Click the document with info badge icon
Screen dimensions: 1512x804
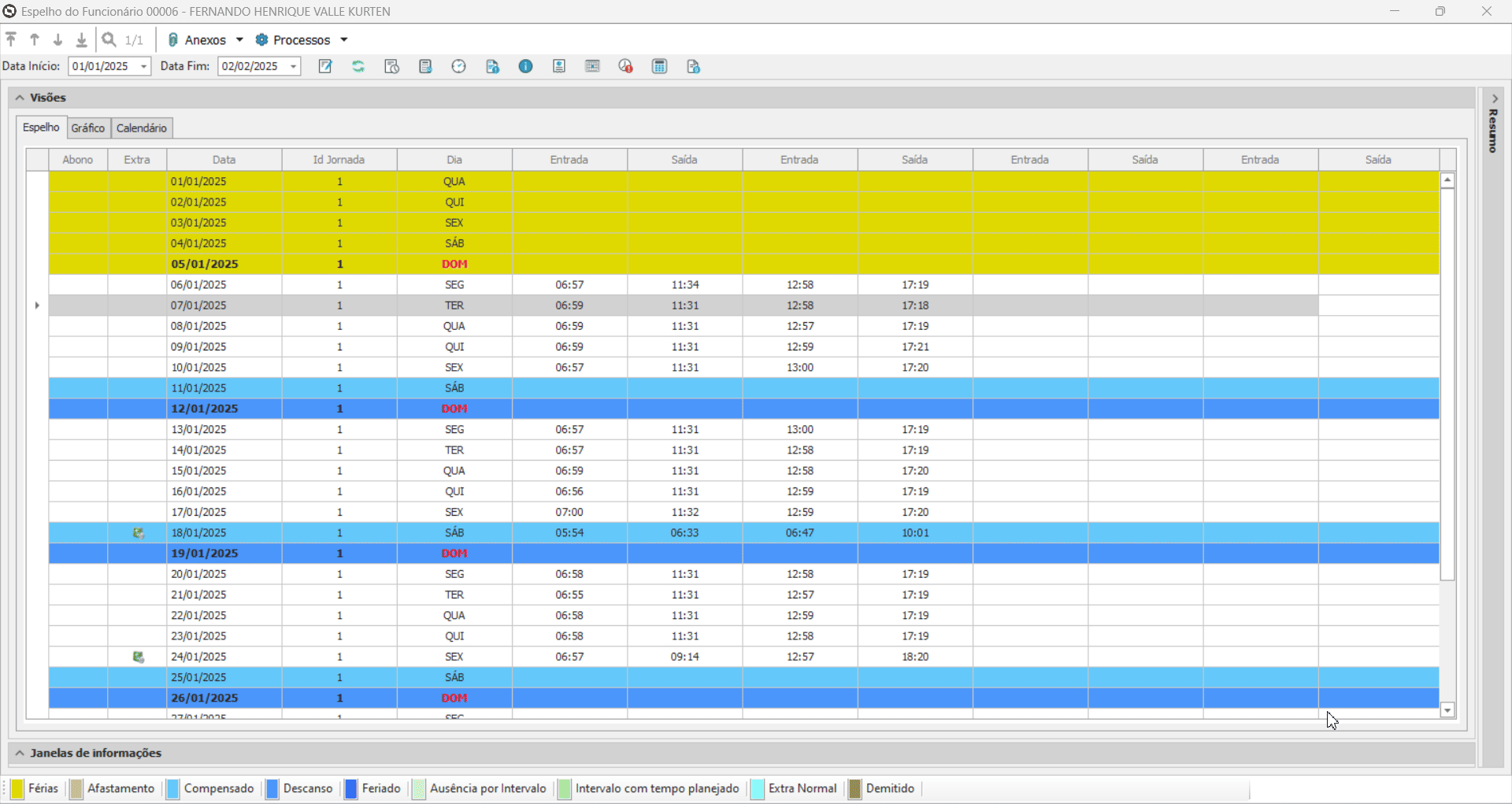[492, 66]
